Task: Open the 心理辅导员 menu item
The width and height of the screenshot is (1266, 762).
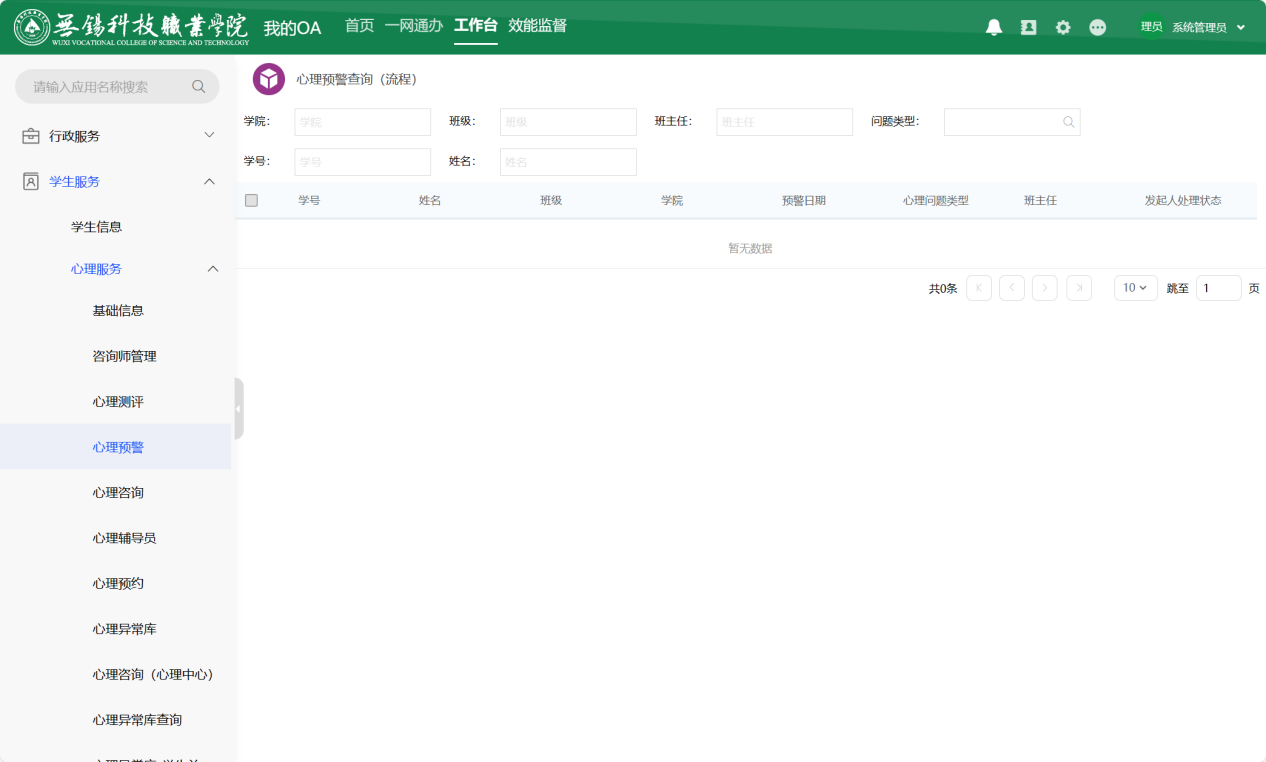Action: (x=124, y=538)
